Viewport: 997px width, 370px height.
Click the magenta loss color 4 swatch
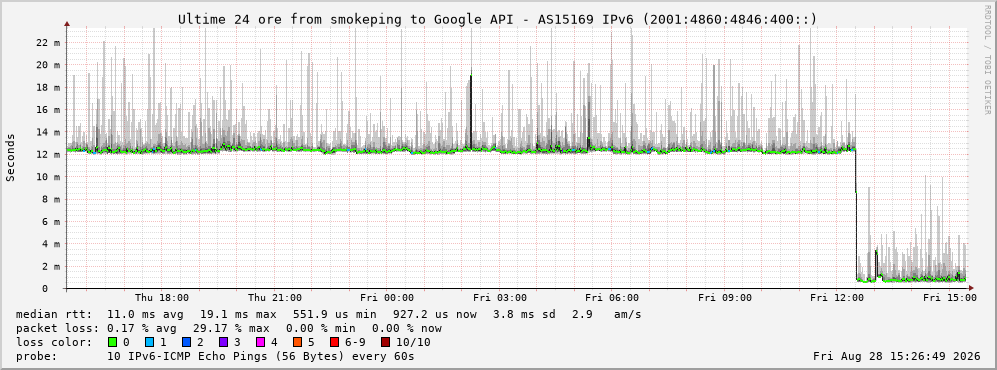click(259, 342)
